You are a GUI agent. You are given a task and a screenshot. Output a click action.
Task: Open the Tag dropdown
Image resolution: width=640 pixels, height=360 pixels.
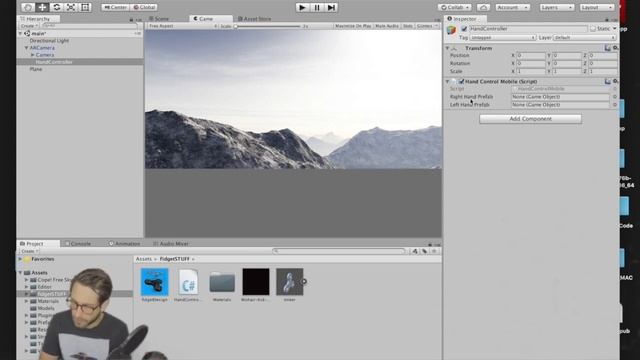point(502,38)
